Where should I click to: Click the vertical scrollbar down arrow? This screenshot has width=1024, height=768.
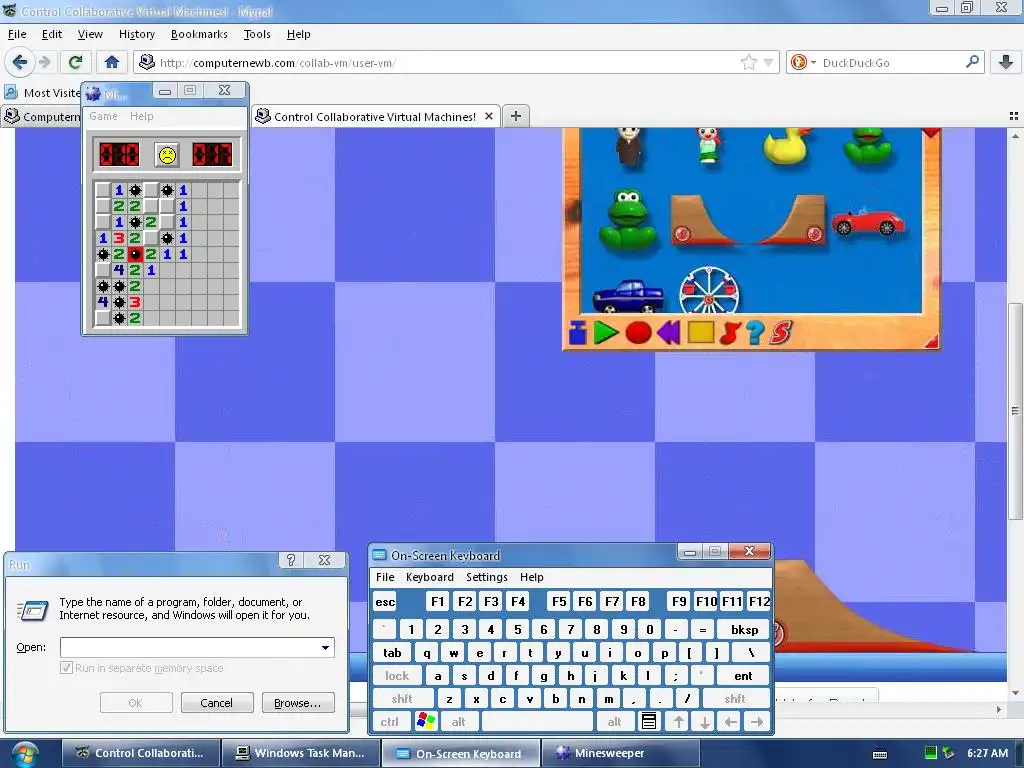pyautogui.click(x=1014, y=693)
